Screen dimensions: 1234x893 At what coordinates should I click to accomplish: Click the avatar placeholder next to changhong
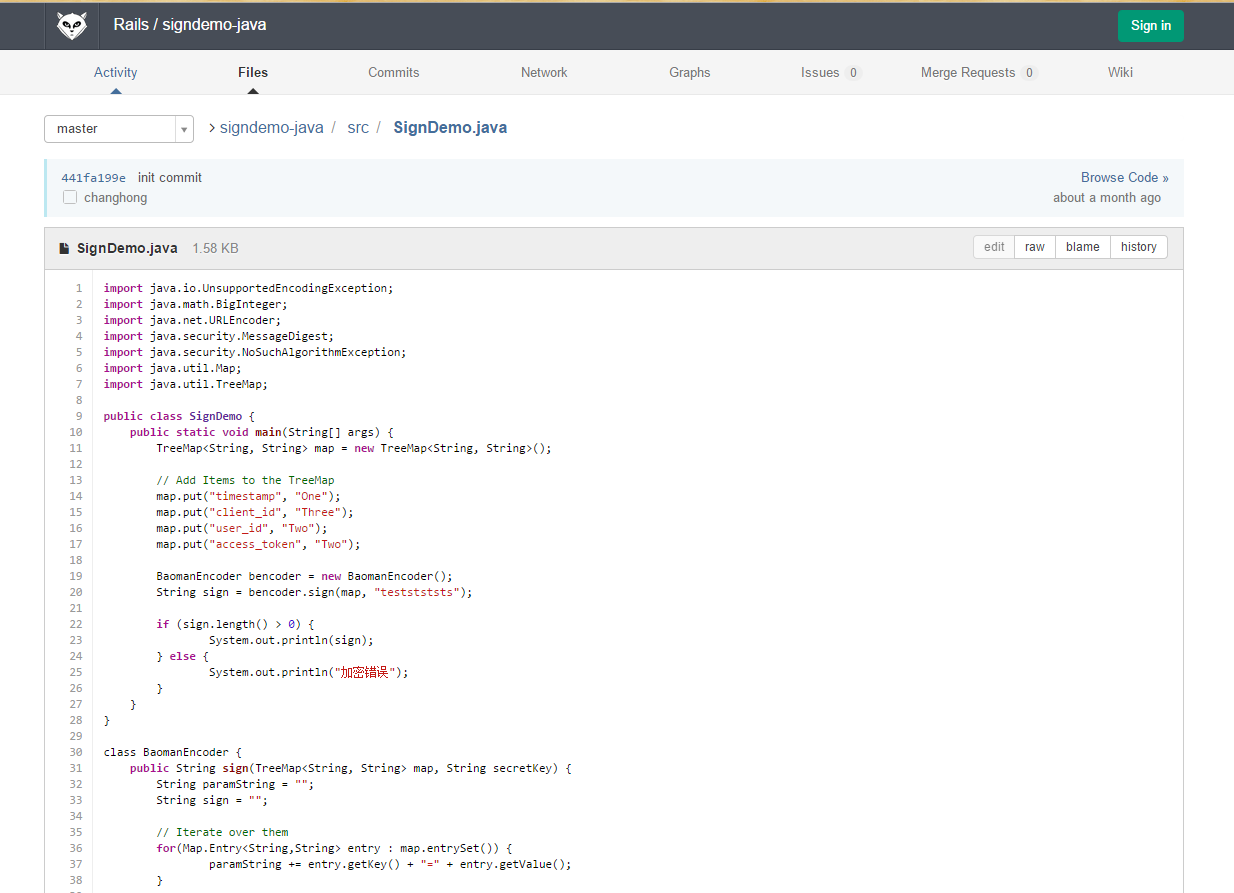[70, 197]
